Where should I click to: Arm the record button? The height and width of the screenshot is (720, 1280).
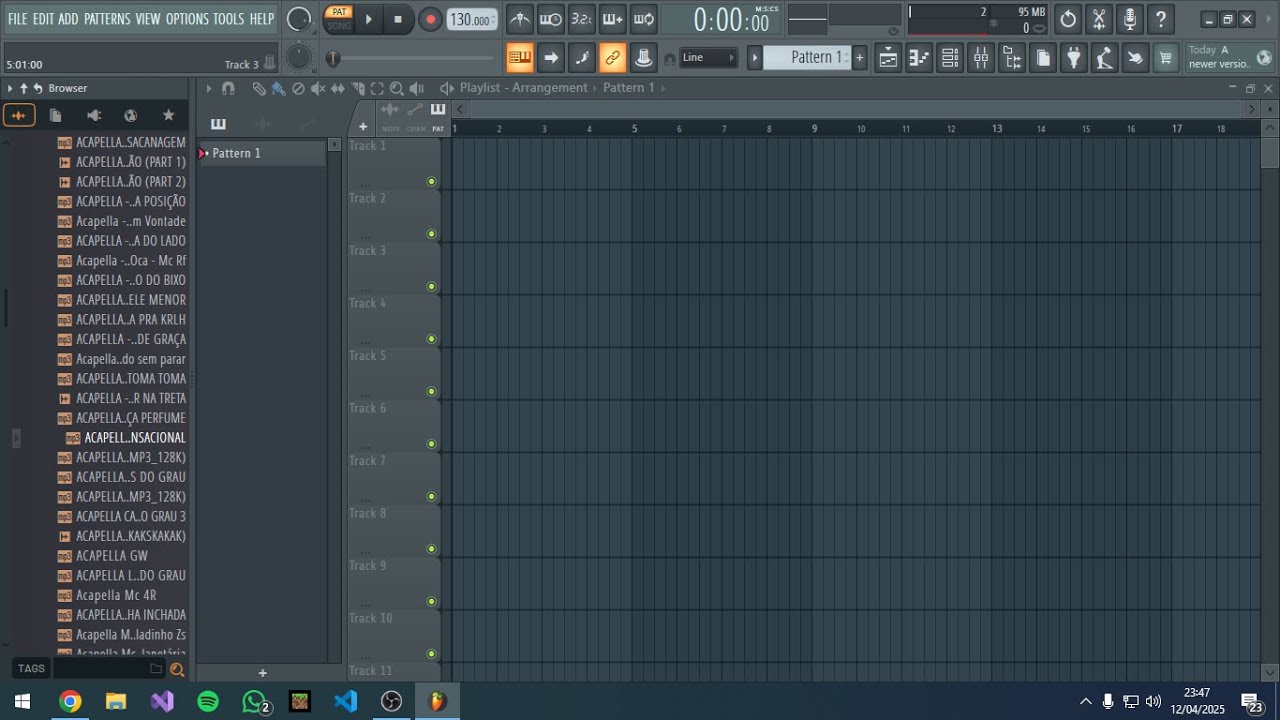pyautogui.click(x=430, y=19)
